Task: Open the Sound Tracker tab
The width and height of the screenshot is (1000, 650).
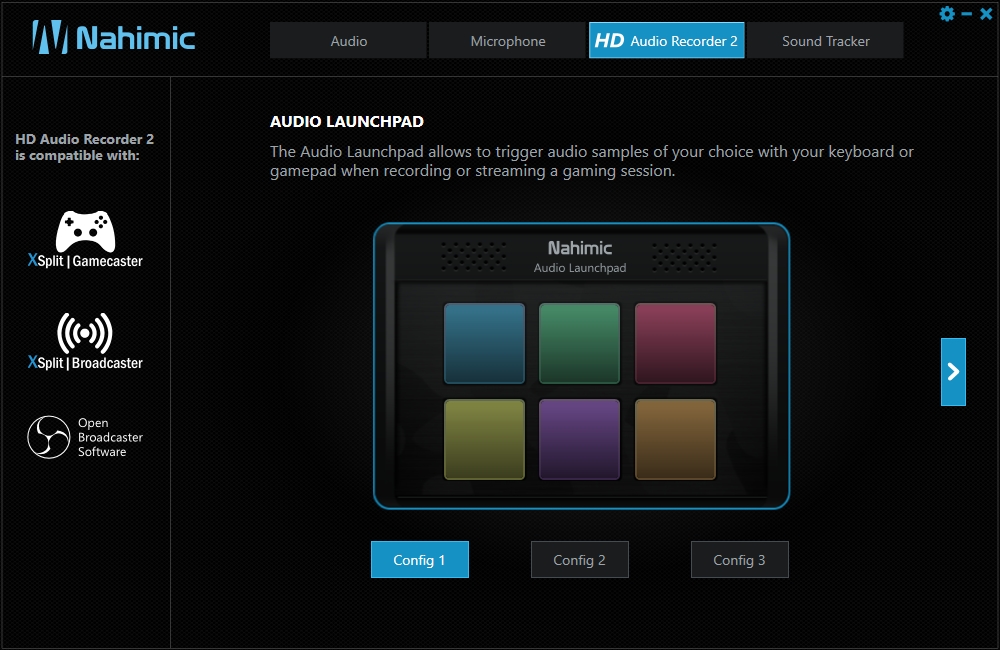Action: [x=825, y=40]
